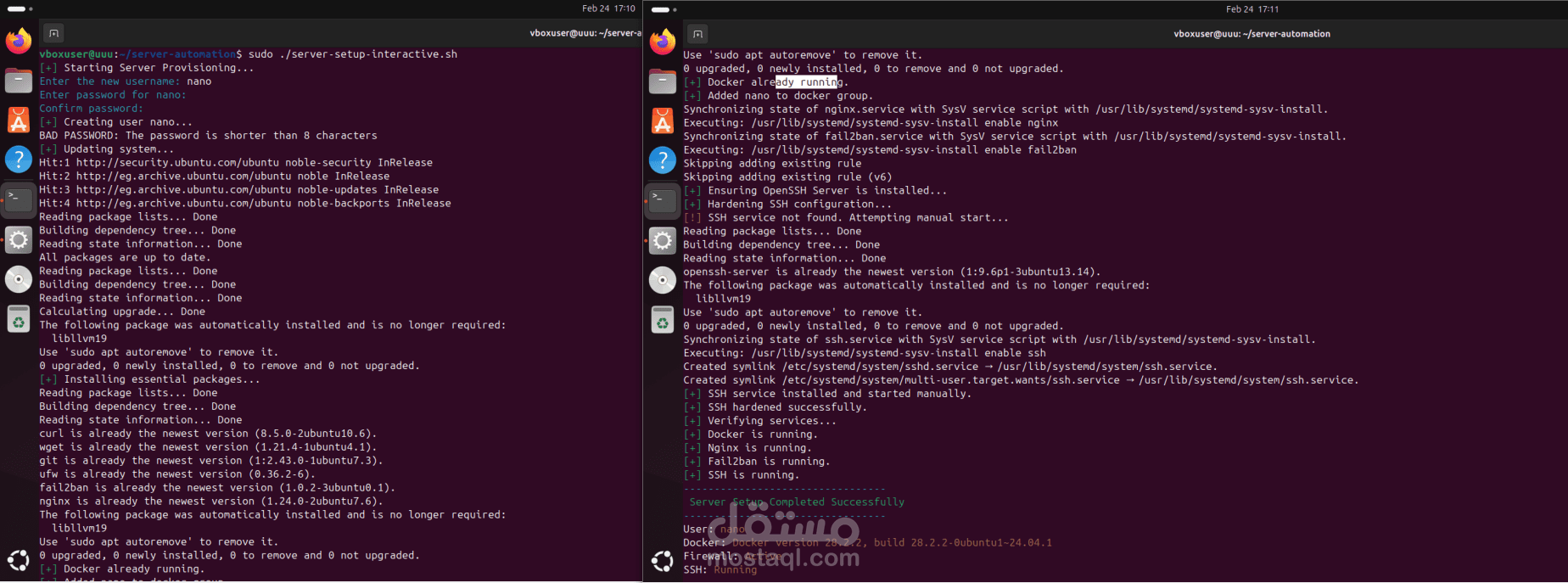The image size is (1568, 583).
Task: Open Trash in the right screen's dock
Action: [x=663, y=319]
